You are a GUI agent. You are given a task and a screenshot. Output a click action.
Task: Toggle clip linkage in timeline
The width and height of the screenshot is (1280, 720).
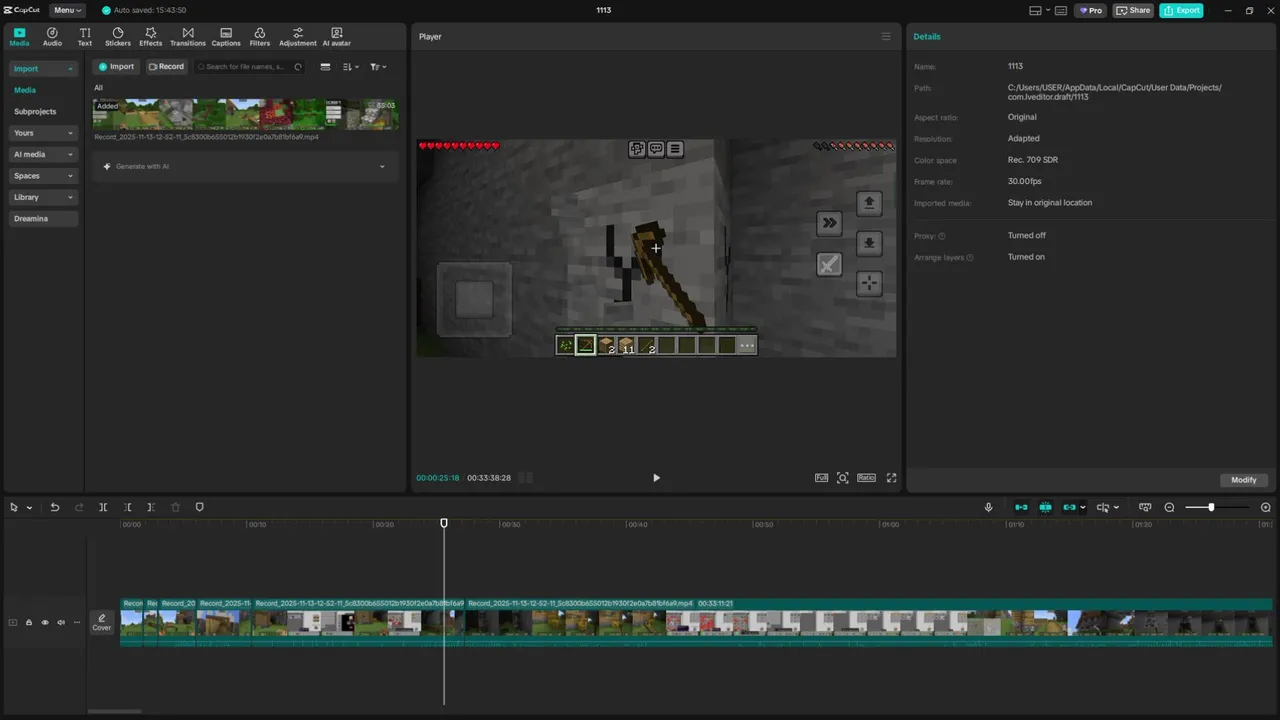(1069, 507)
